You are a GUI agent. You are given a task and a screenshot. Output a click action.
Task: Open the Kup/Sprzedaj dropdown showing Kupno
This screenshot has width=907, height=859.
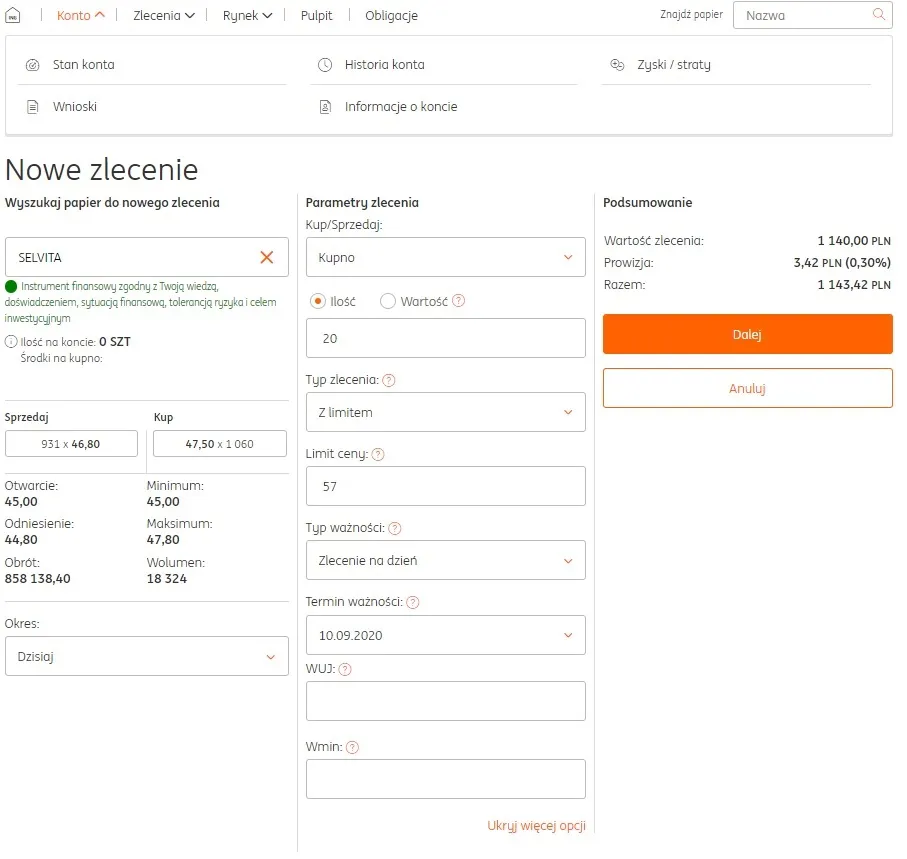tap(445, 257)
